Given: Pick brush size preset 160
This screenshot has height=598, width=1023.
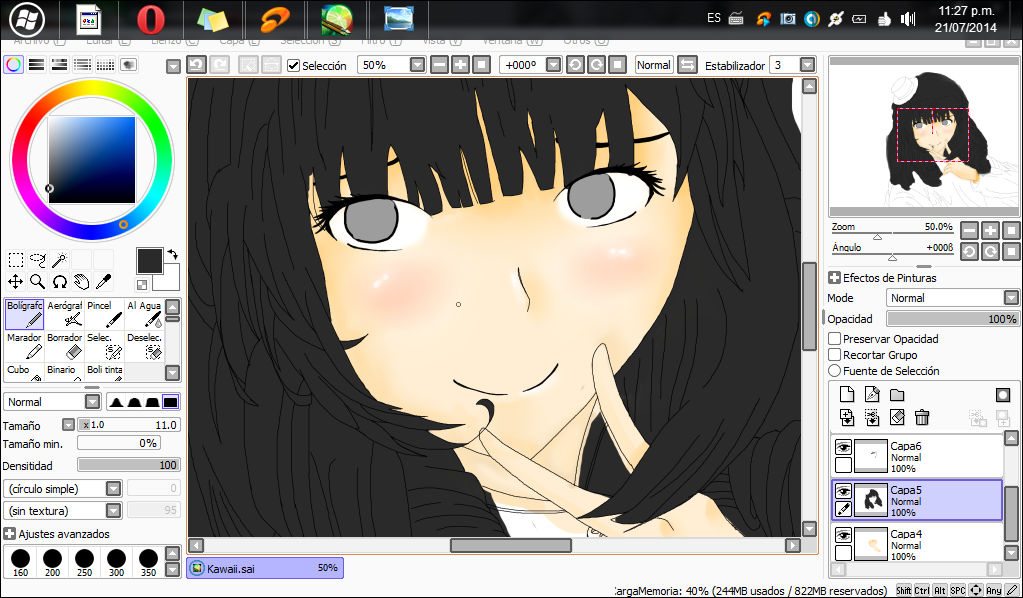Looking at the screenshot, I should pos(20,563).
